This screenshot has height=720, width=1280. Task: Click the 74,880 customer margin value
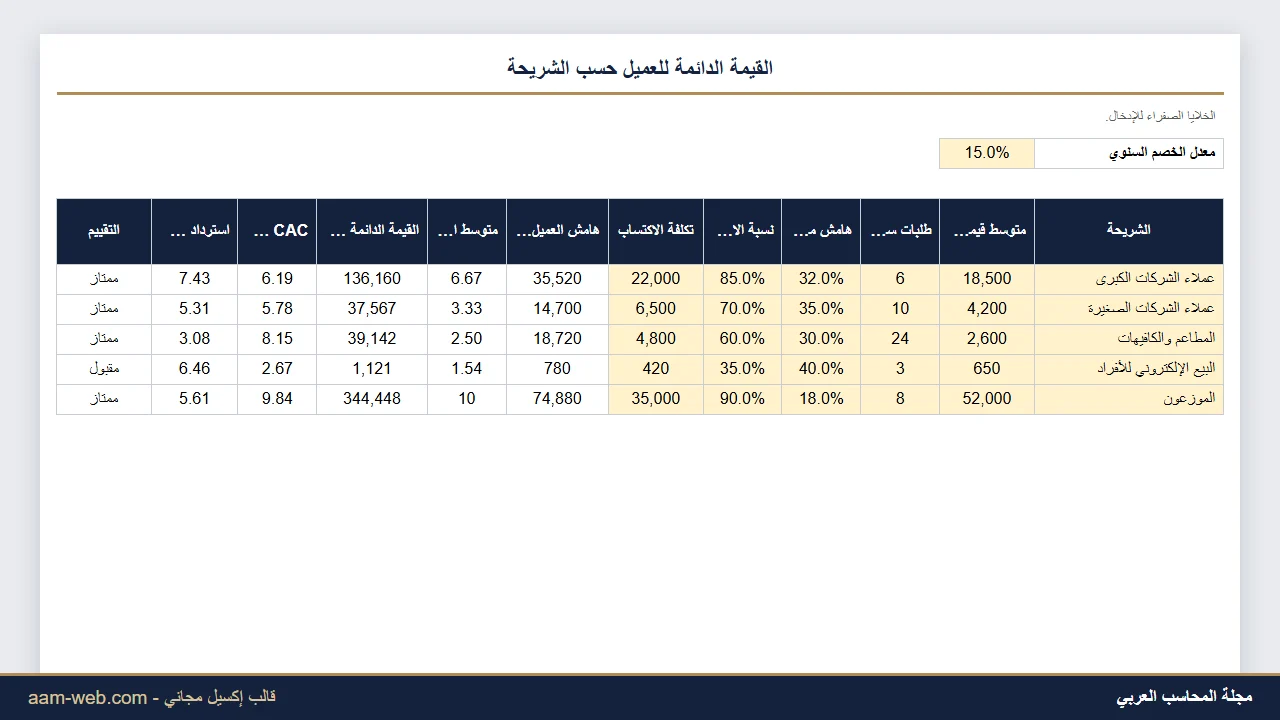557,399
